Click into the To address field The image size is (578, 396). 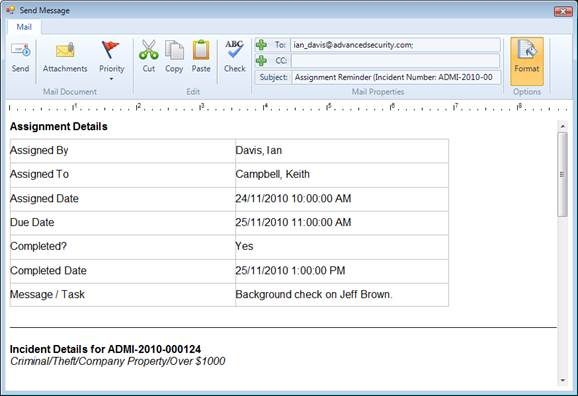click(x=395, y=45)
